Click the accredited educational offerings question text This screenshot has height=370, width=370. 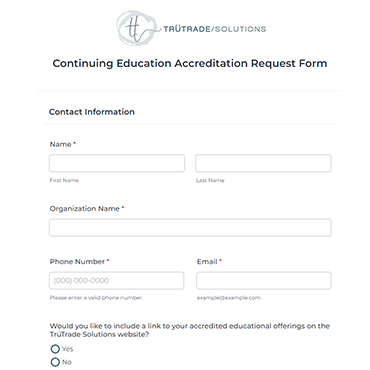190,330
